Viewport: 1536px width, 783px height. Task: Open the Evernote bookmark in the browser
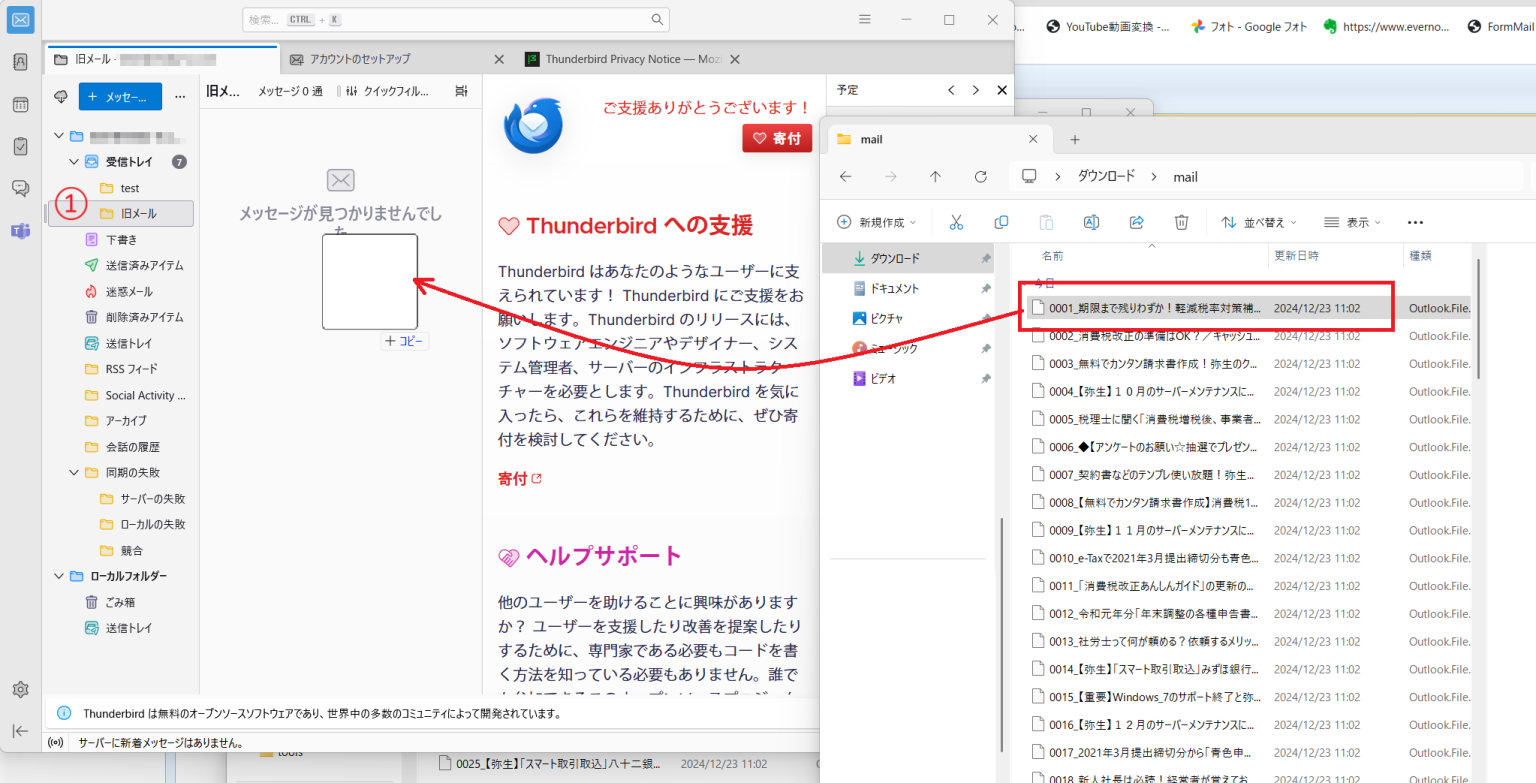(x=1386, y=27)
